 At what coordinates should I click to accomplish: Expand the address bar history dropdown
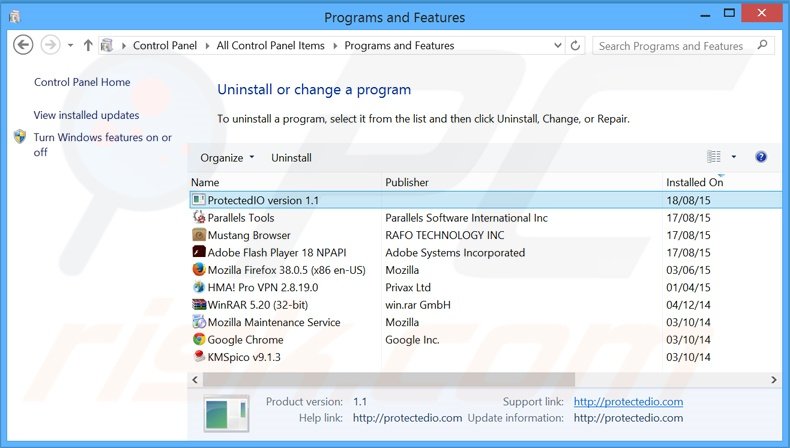click(558, 45)
